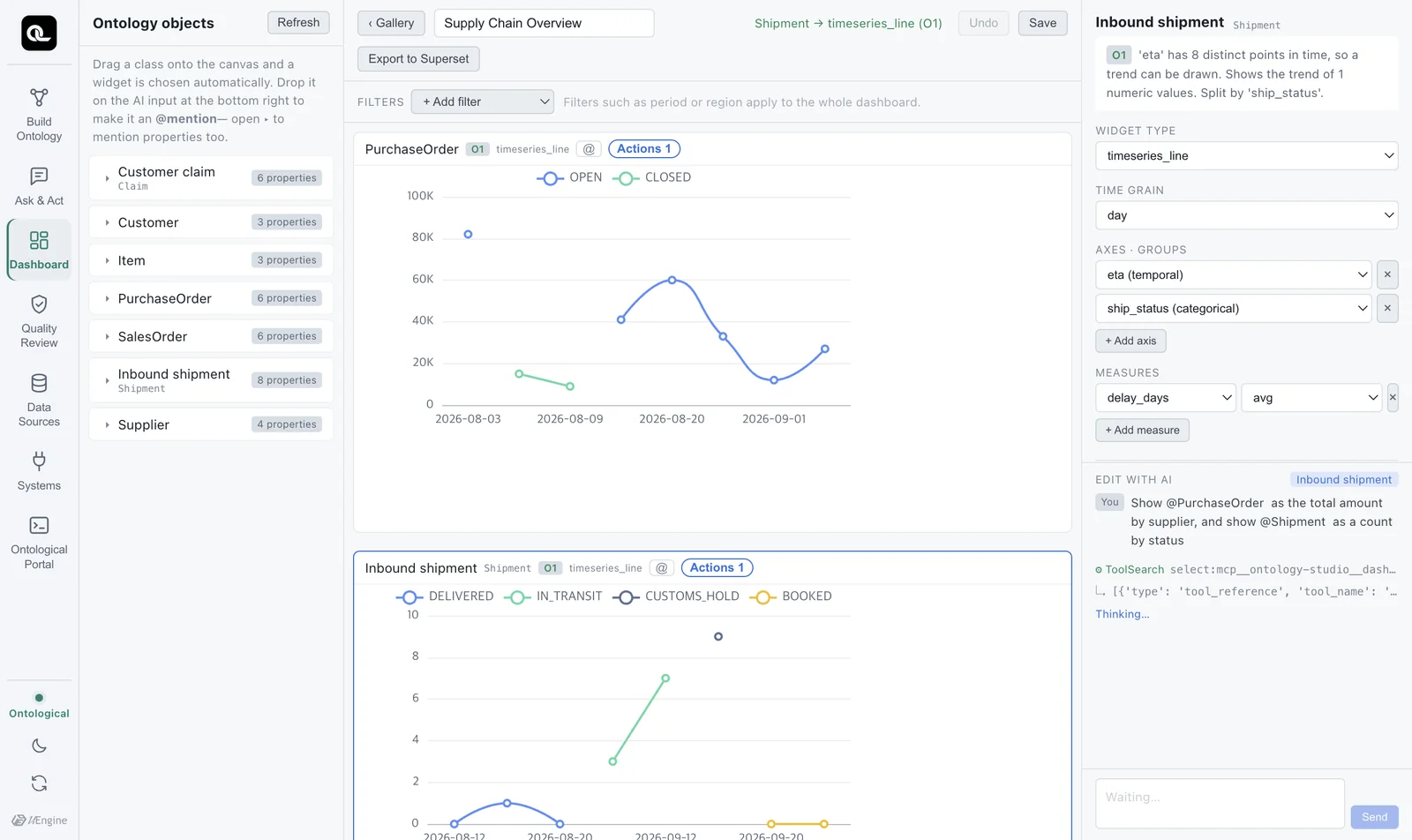The width and height of the screenshot is (1412, 840).
Task: Open the Build Ontology section
Action: pos(39,115)
